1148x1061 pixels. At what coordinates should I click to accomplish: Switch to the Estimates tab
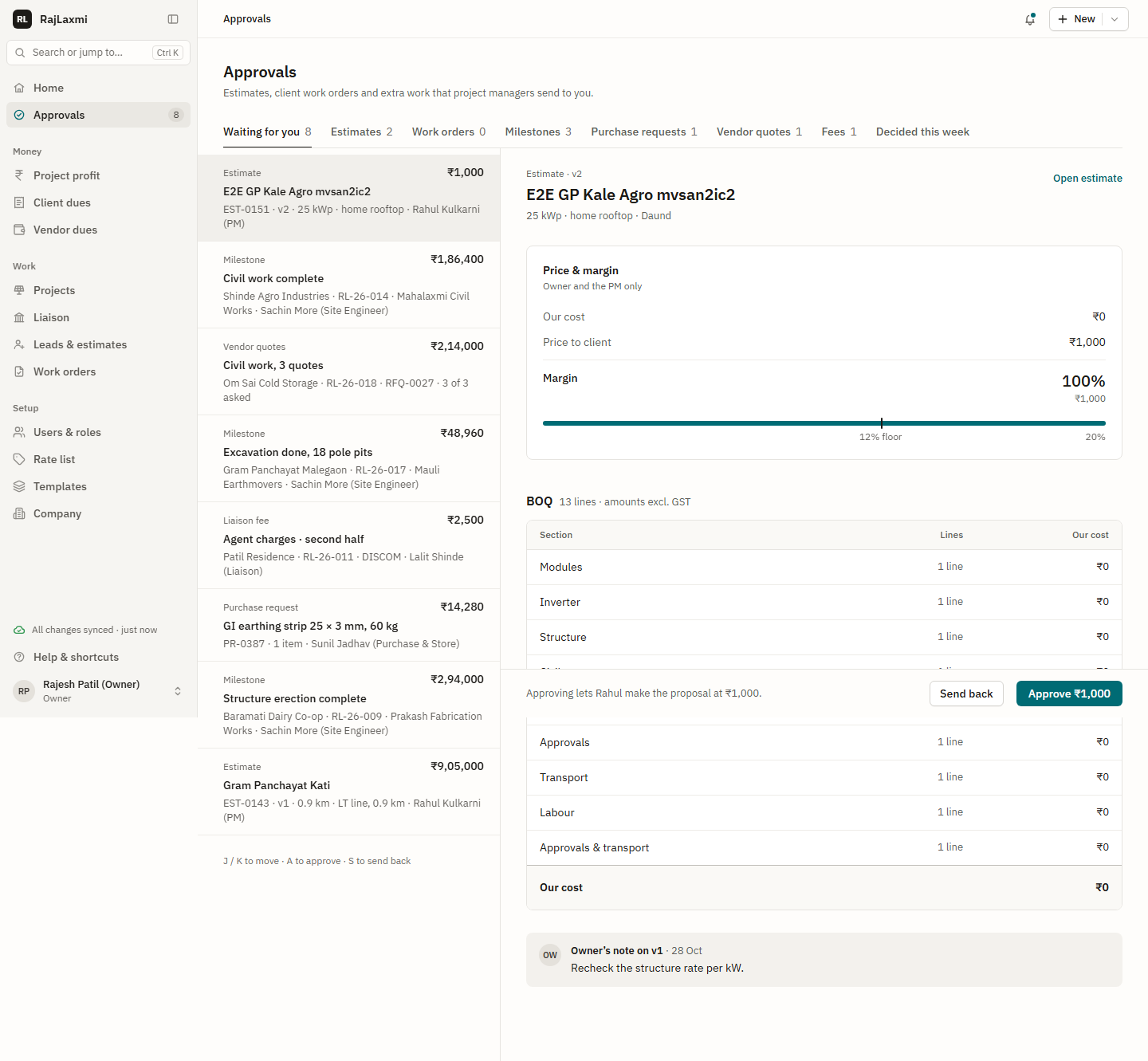361,132
